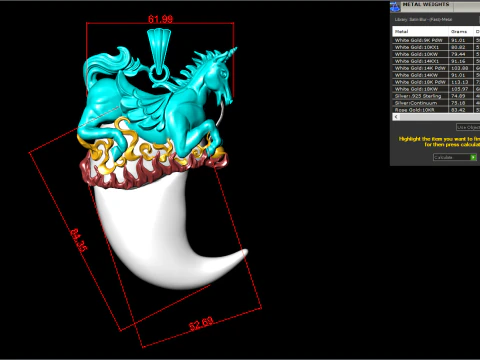
Task: Select the White Gold 10KX1 row
Action: [x=436, y=47]
